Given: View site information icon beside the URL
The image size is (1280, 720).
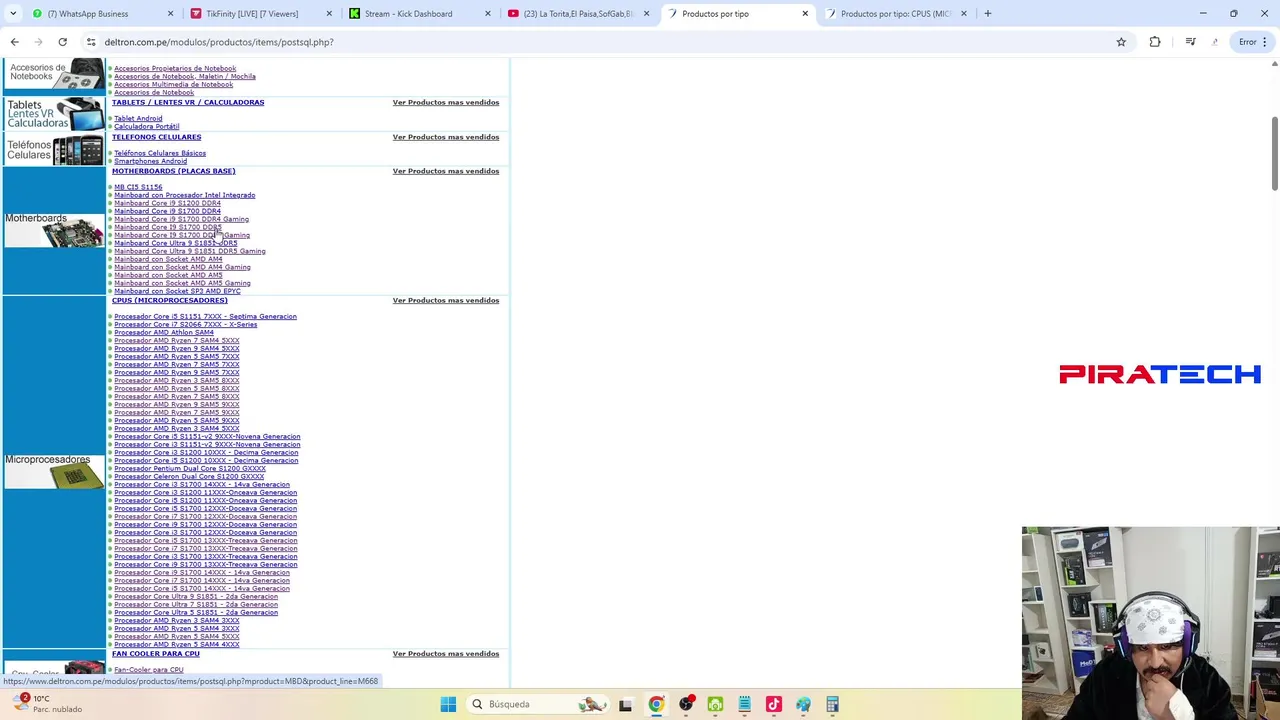Looking at the screenshot, I should tap(91, 42).
